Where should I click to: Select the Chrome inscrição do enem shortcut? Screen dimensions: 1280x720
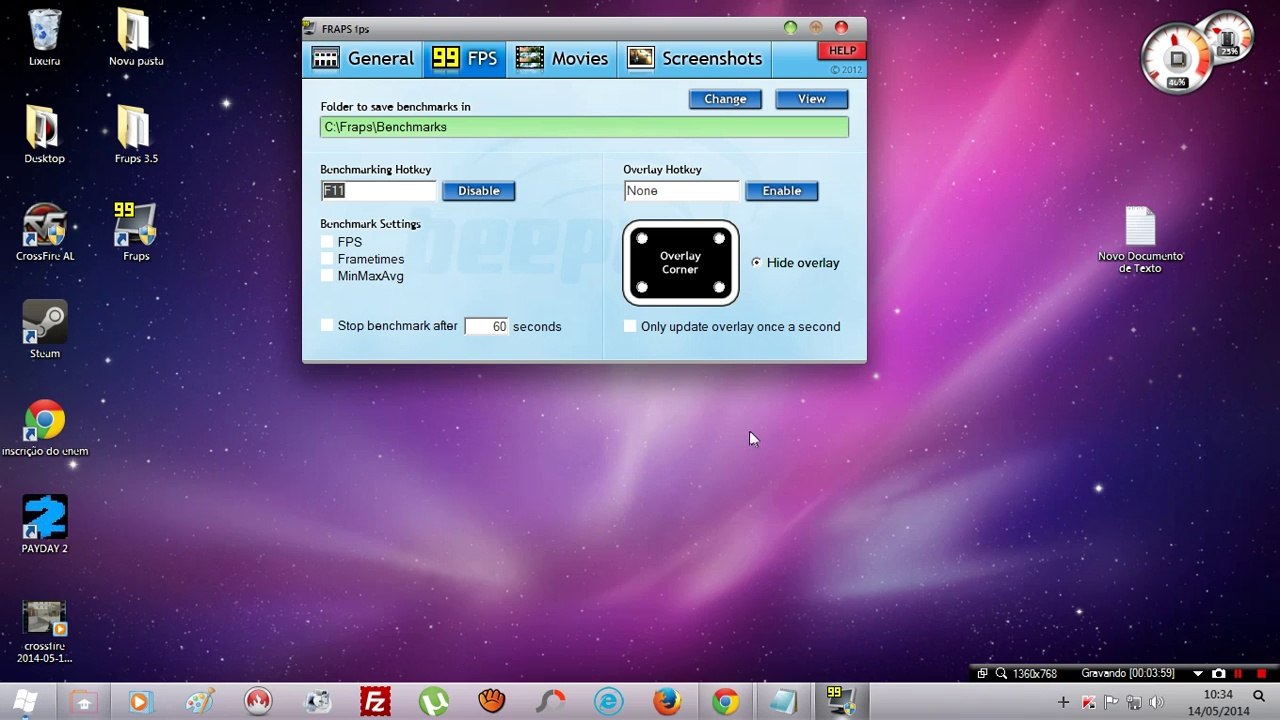[44, 427]
